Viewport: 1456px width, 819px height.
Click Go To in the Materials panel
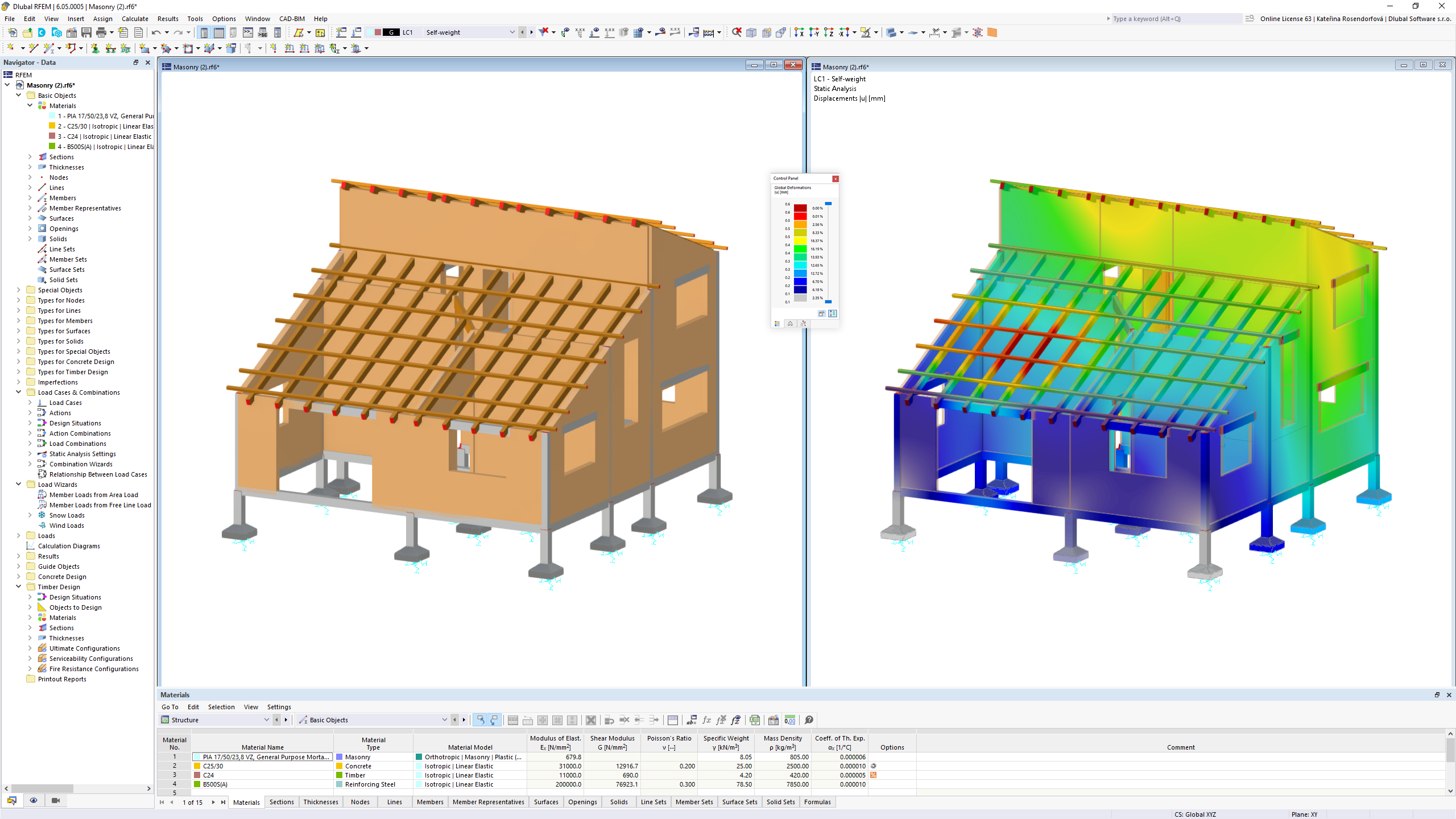click(169, 706)
